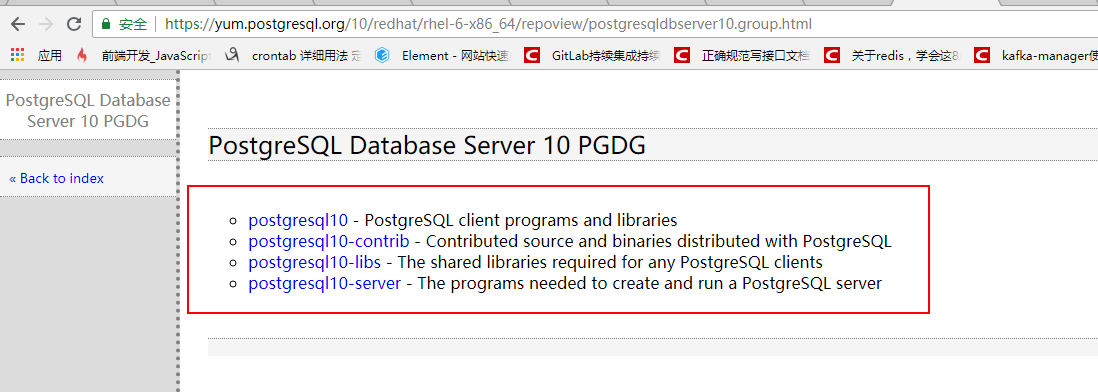This screenshot has height=392, width=1098.
Task: Click the main heading PostgreSQL Database Server 10 PGDG
Action: (427, 146)
